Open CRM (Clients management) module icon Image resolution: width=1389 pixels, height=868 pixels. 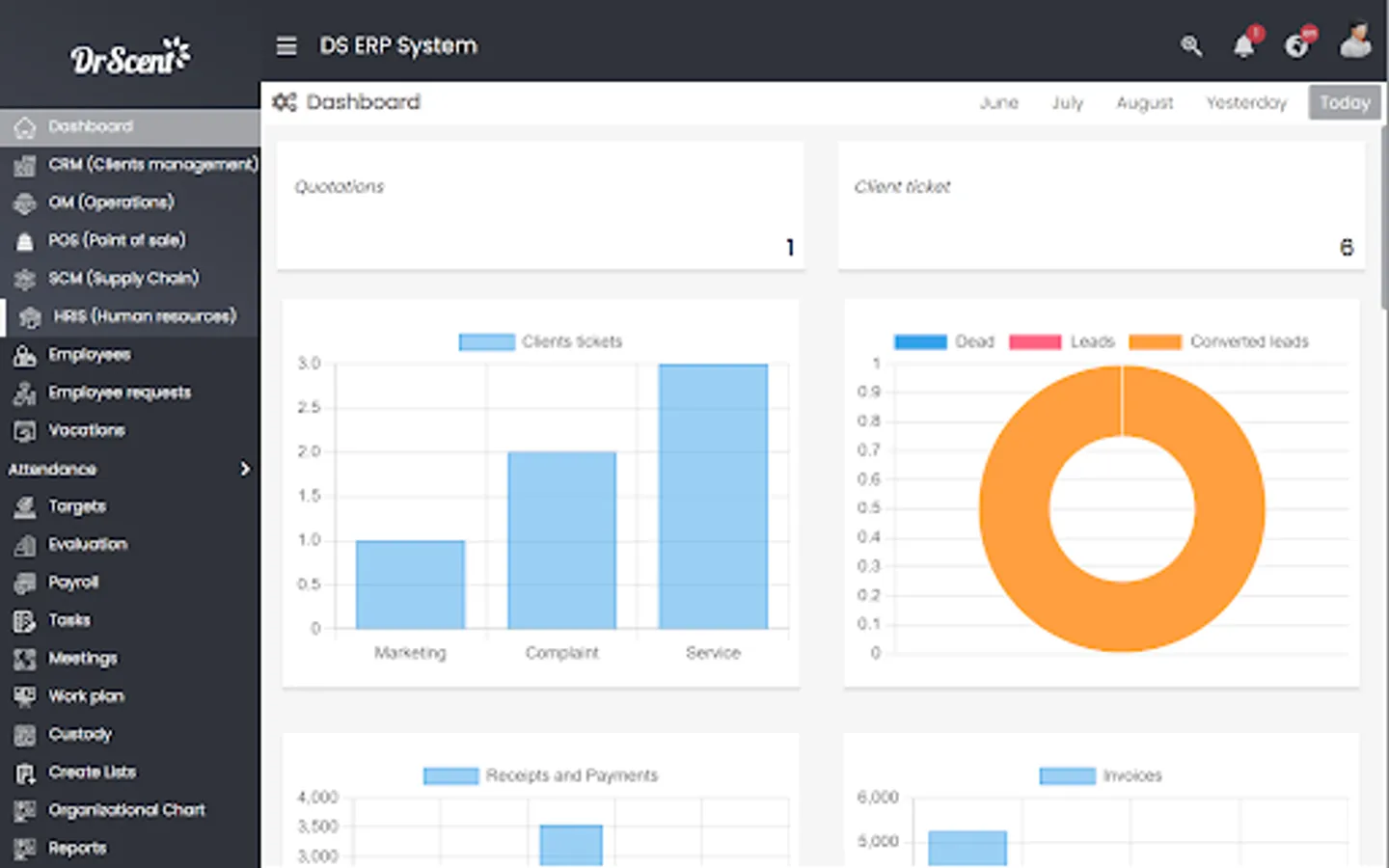coord(25,164)
